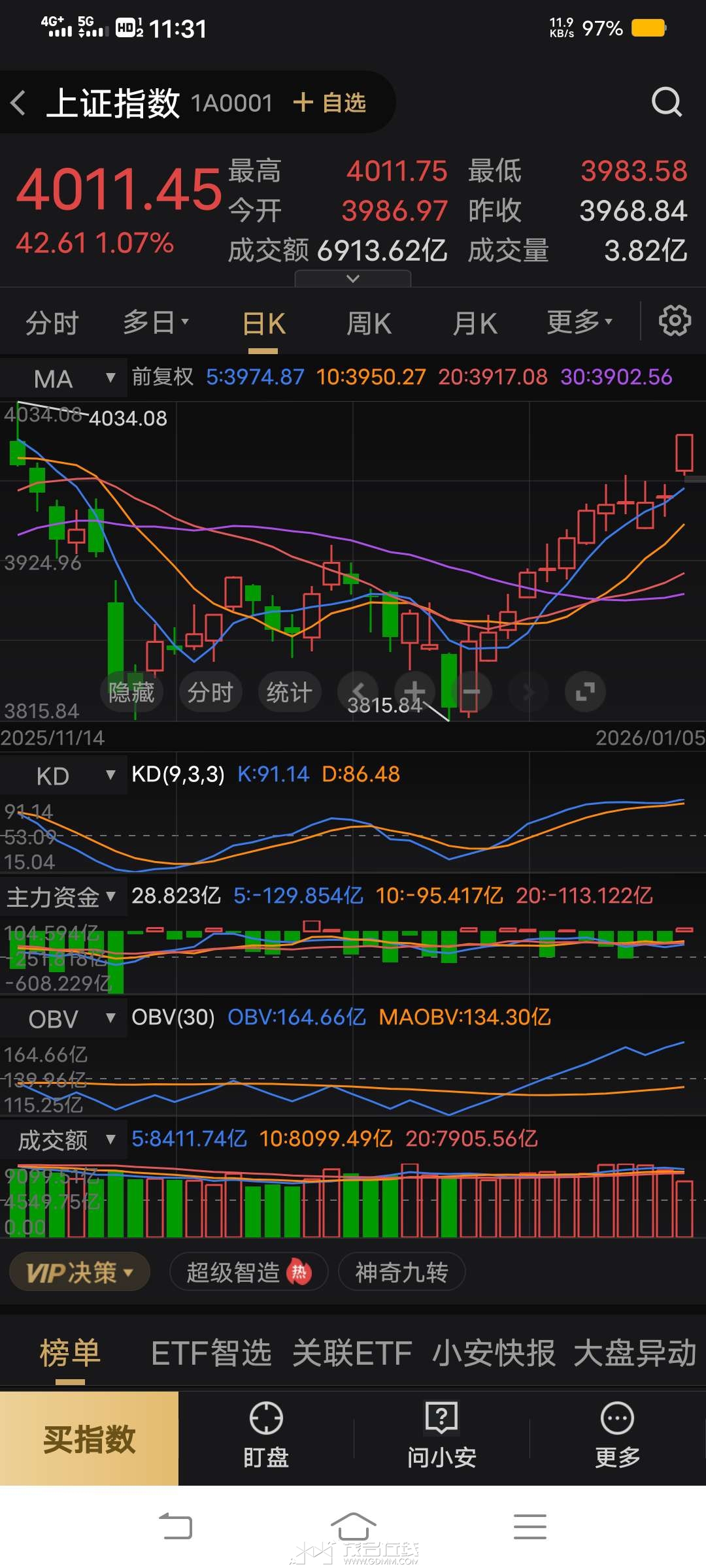This screenshot has width=706, height=1568.
Task: Open chart settings gear icon
Action: (674, 321)
